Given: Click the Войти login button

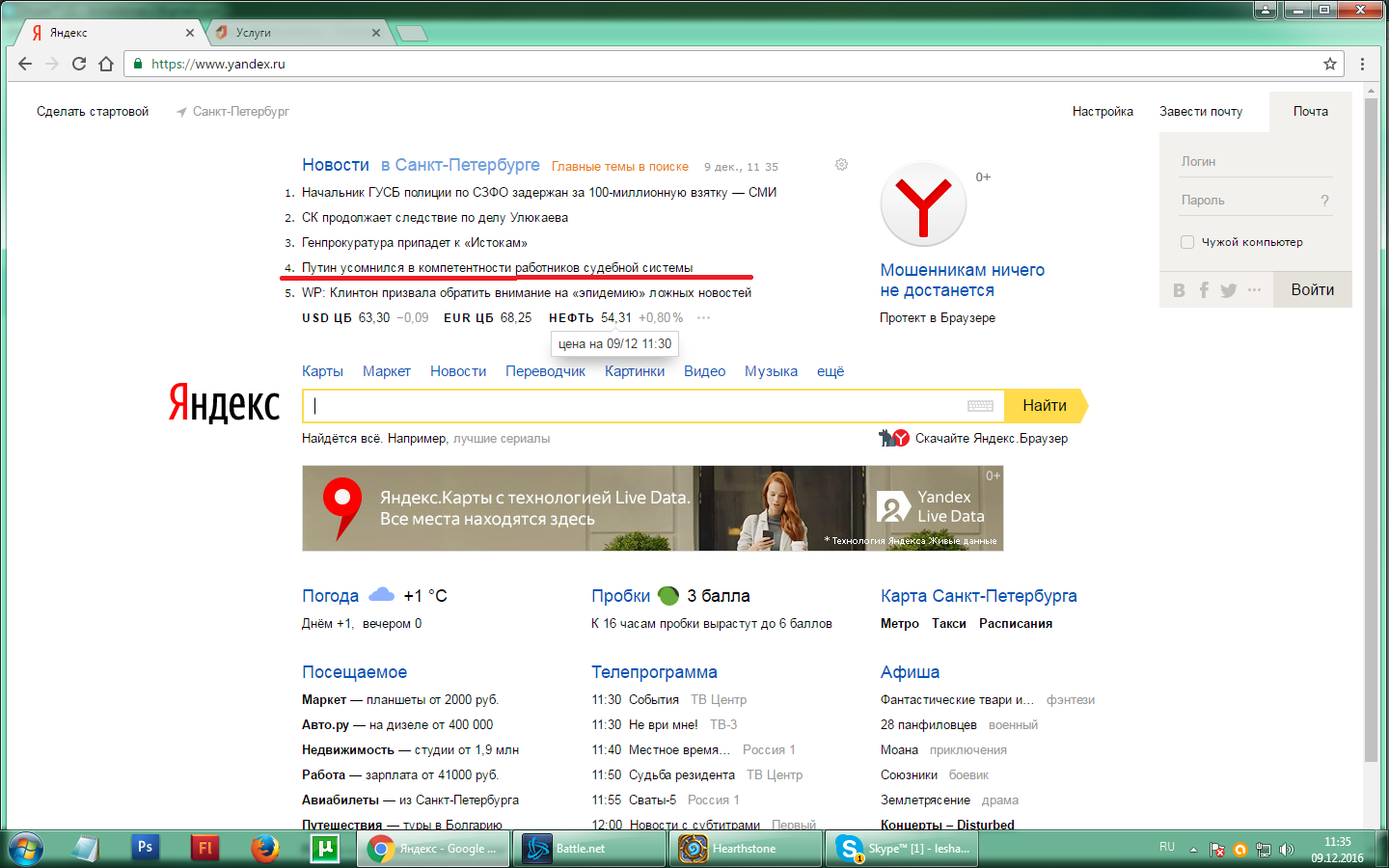Looking at the screenshot, I should (x=1312, y=290).
